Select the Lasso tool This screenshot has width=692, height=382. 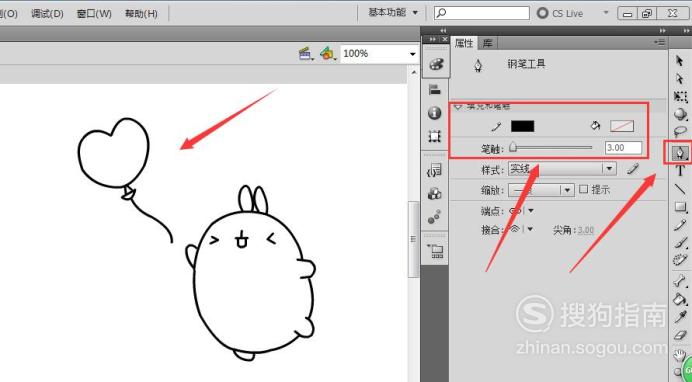680,131
